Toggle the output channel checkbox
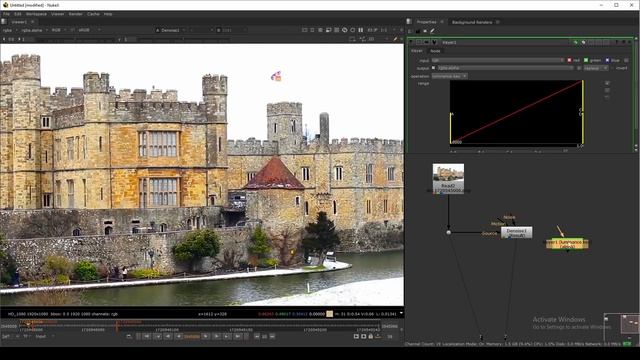This screenshot has width=640, height=360. pos(433,68)
